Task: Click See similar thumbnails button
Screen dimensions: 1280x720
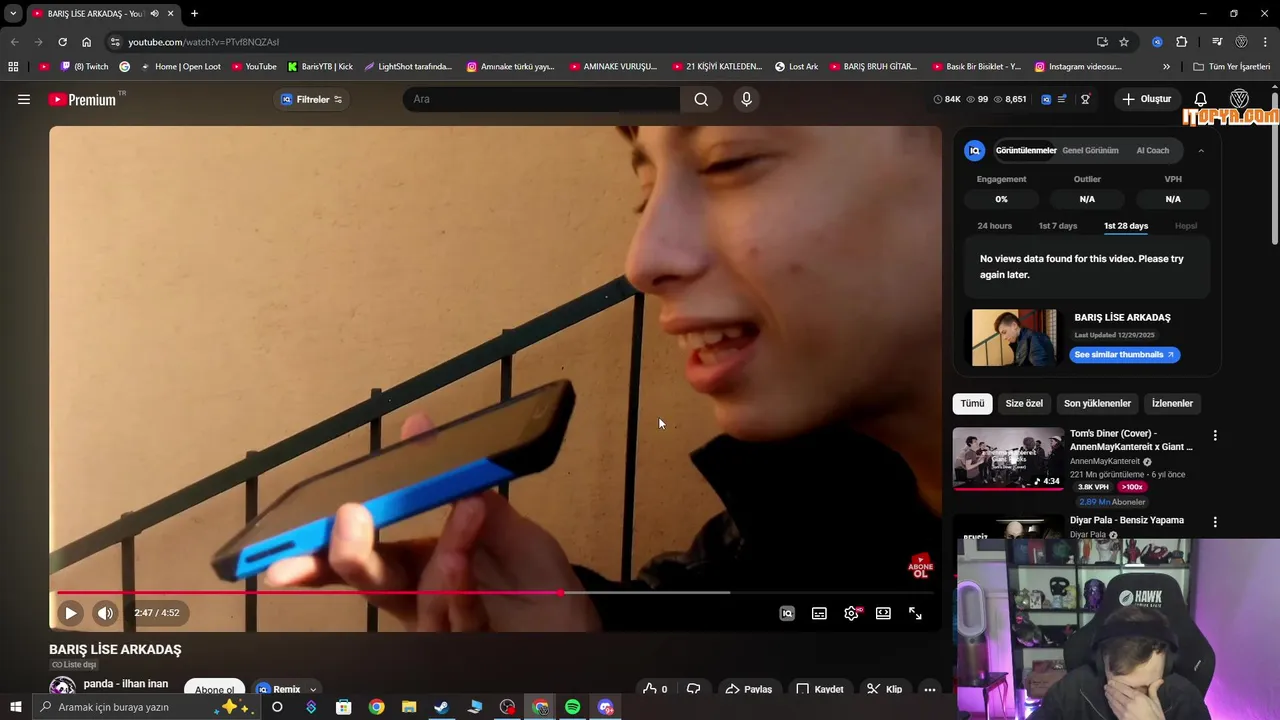Action: pyautogui.click(x=1125, y=354)
